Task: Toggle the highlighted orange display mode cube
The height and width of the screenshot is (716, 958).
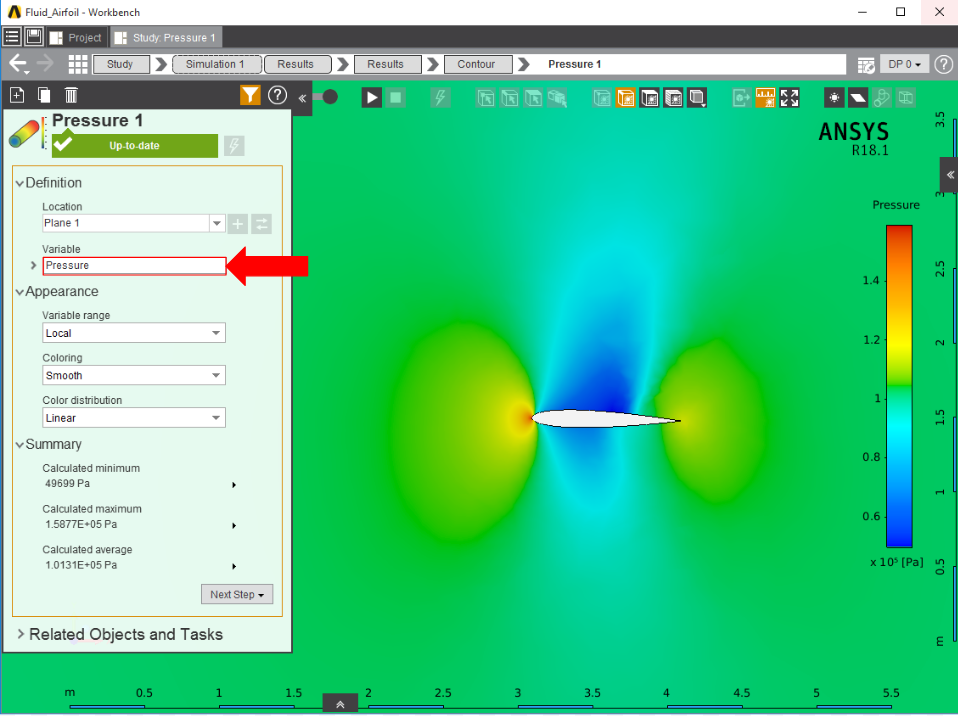Action: pos(626,98)
